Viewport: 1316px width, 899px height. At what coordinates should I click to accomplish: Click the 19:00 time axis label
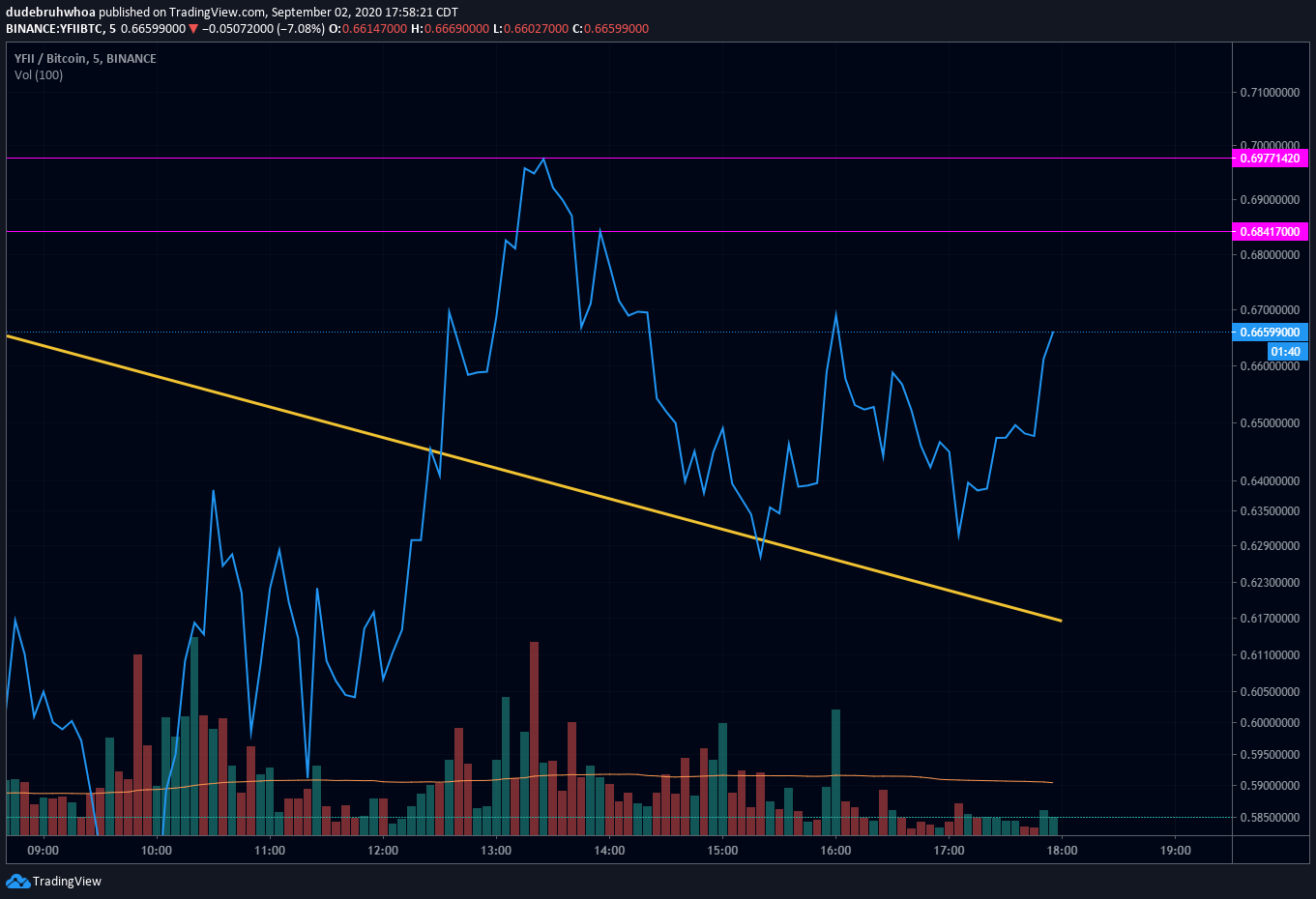tap(1176, 851)
